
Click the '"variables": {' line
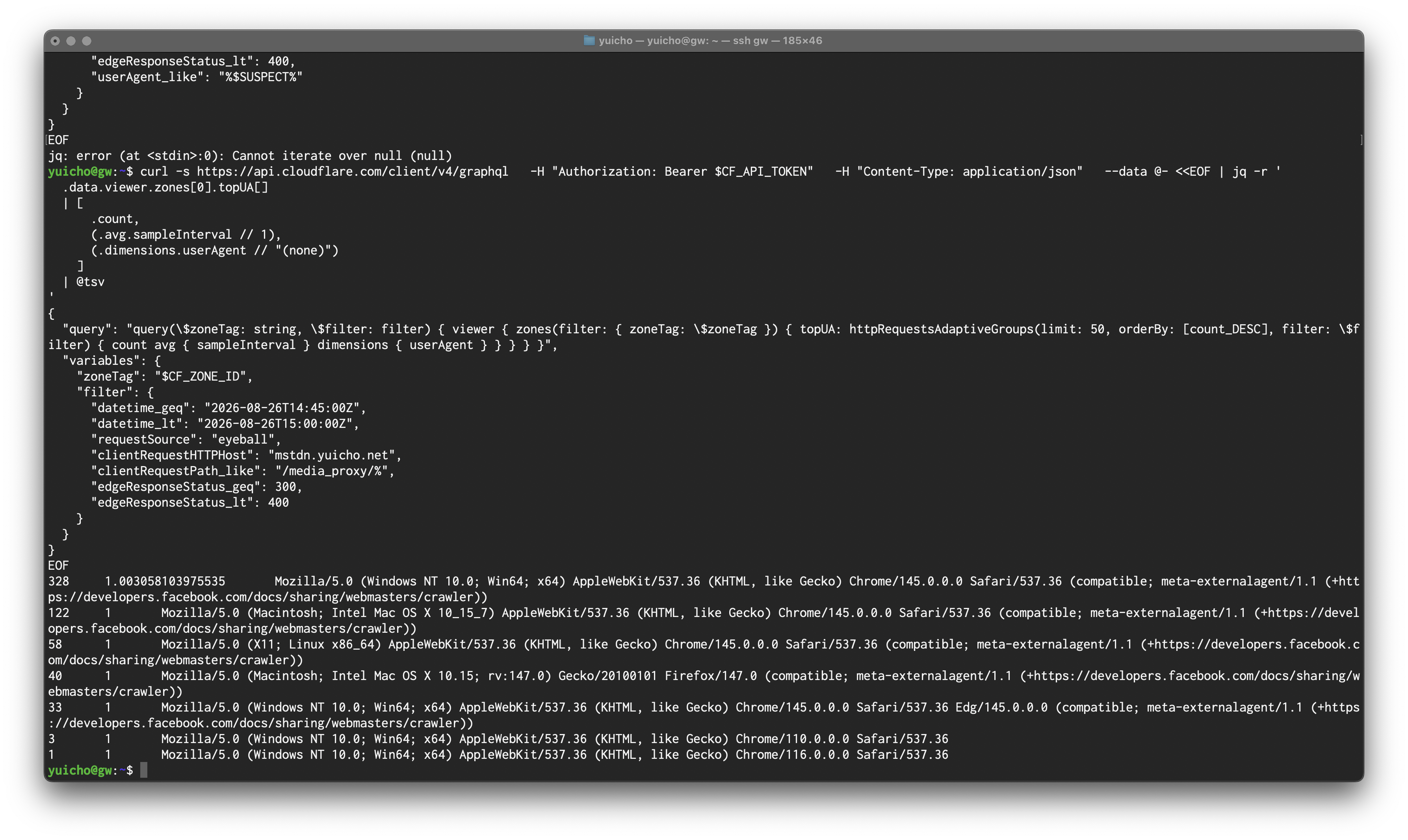click(112, 361)
